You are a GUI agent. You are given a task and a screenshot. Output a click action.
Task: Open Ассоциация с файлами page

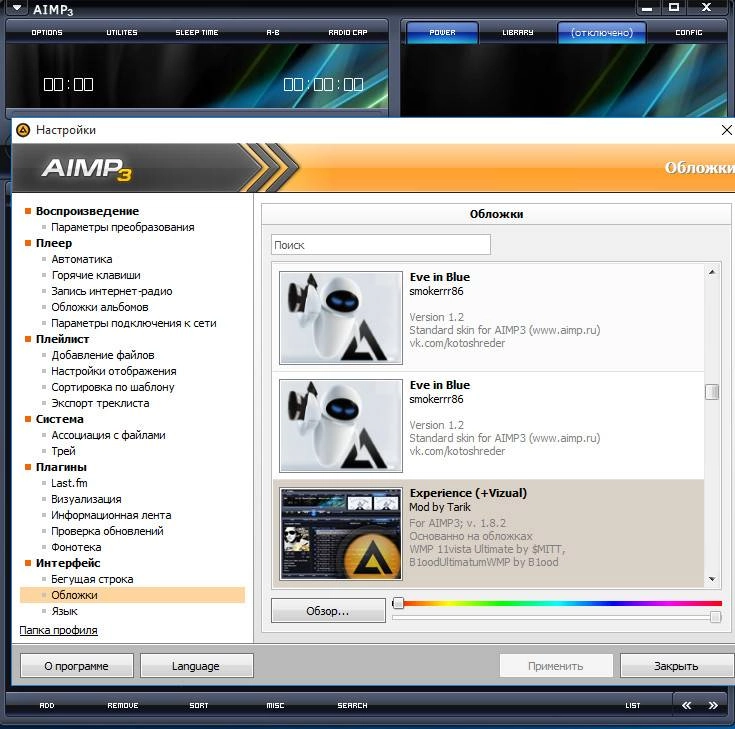point(108,435)
